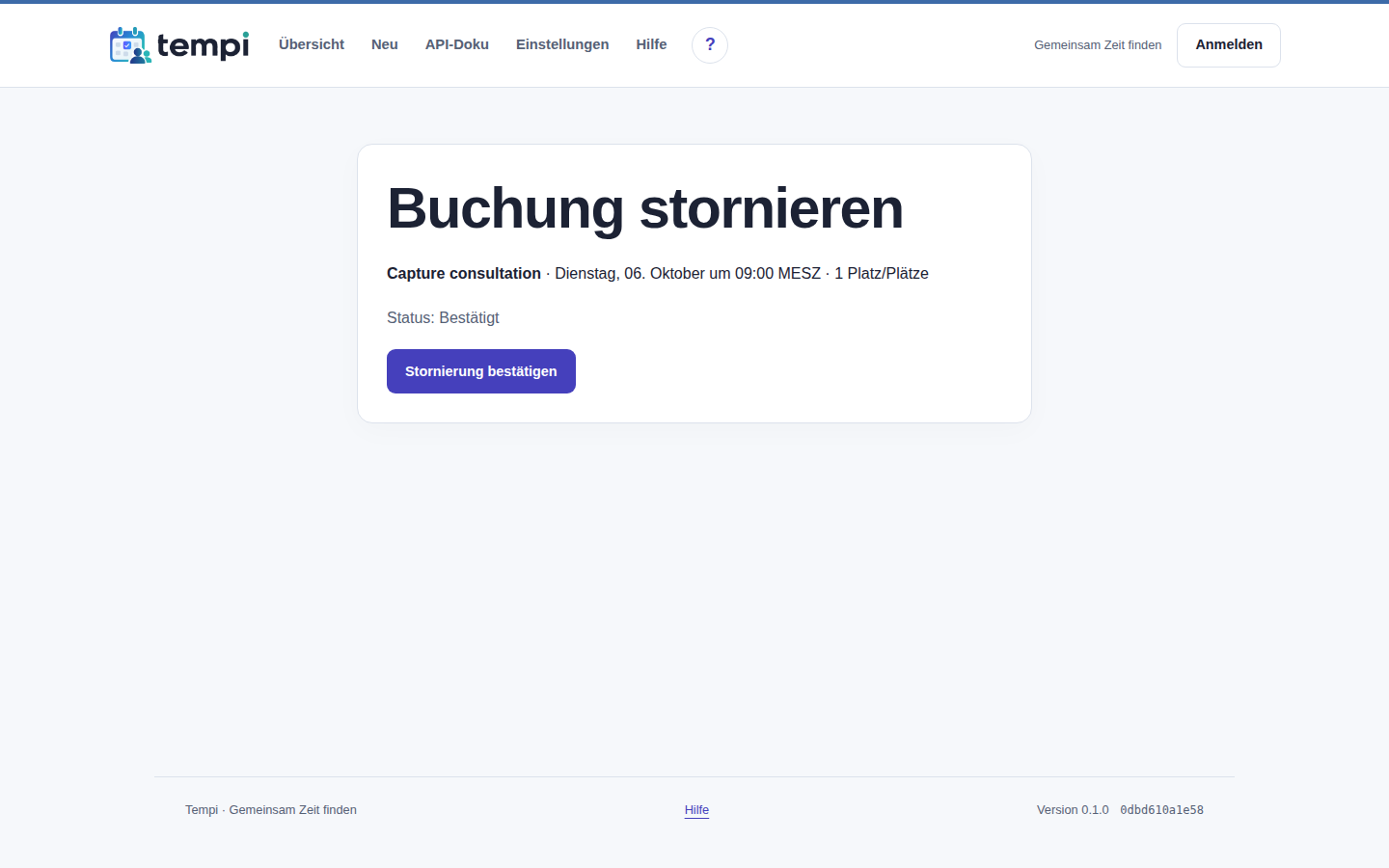Go to Übersicht in the navigation
This screenshot has width=1389, height=868.
[x=312, y=44]
